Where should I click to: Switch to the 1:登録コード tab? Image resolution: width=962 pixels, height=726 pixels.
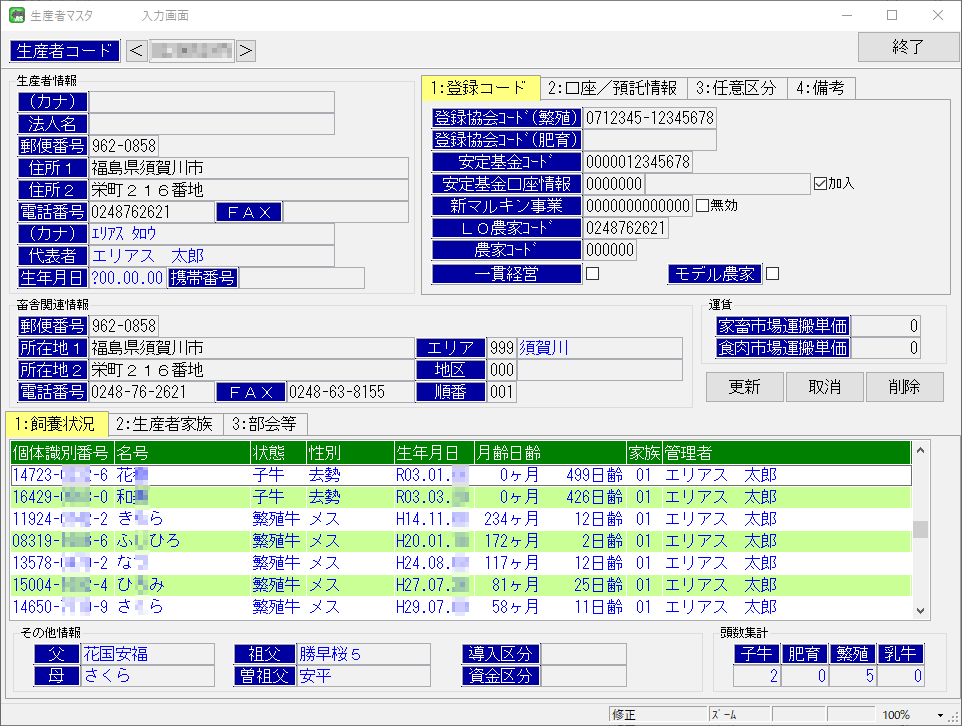[480, 88]
